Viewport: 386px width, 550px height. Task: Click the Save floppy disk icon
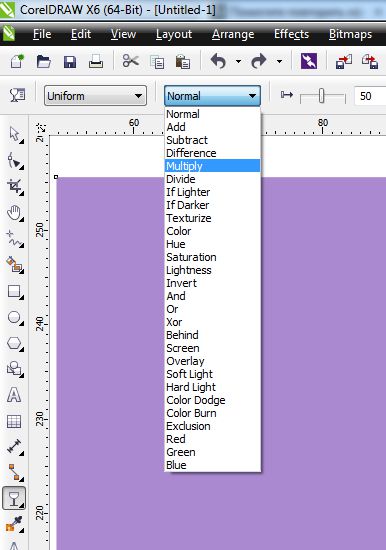[70, 62]
